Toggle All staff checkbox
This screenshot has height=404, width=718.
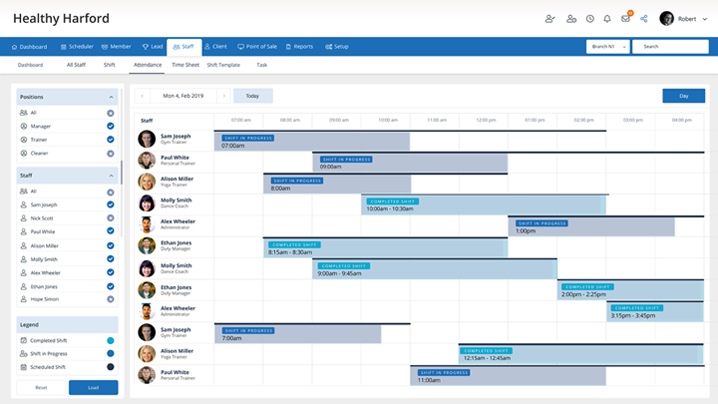pos(110,192)
